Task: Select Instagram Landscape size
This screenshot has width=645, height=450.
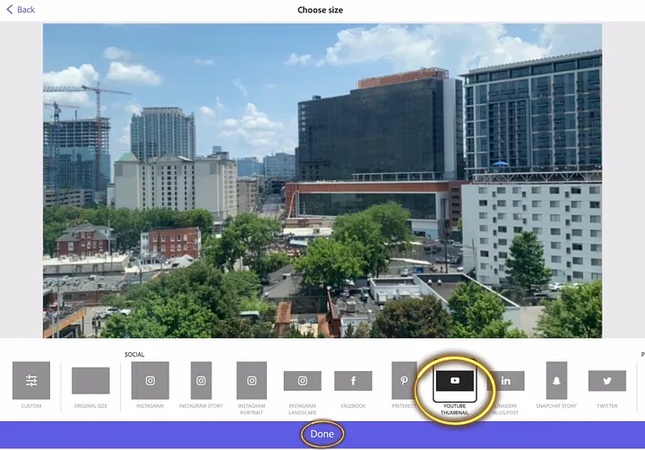Action: [302, 381]
